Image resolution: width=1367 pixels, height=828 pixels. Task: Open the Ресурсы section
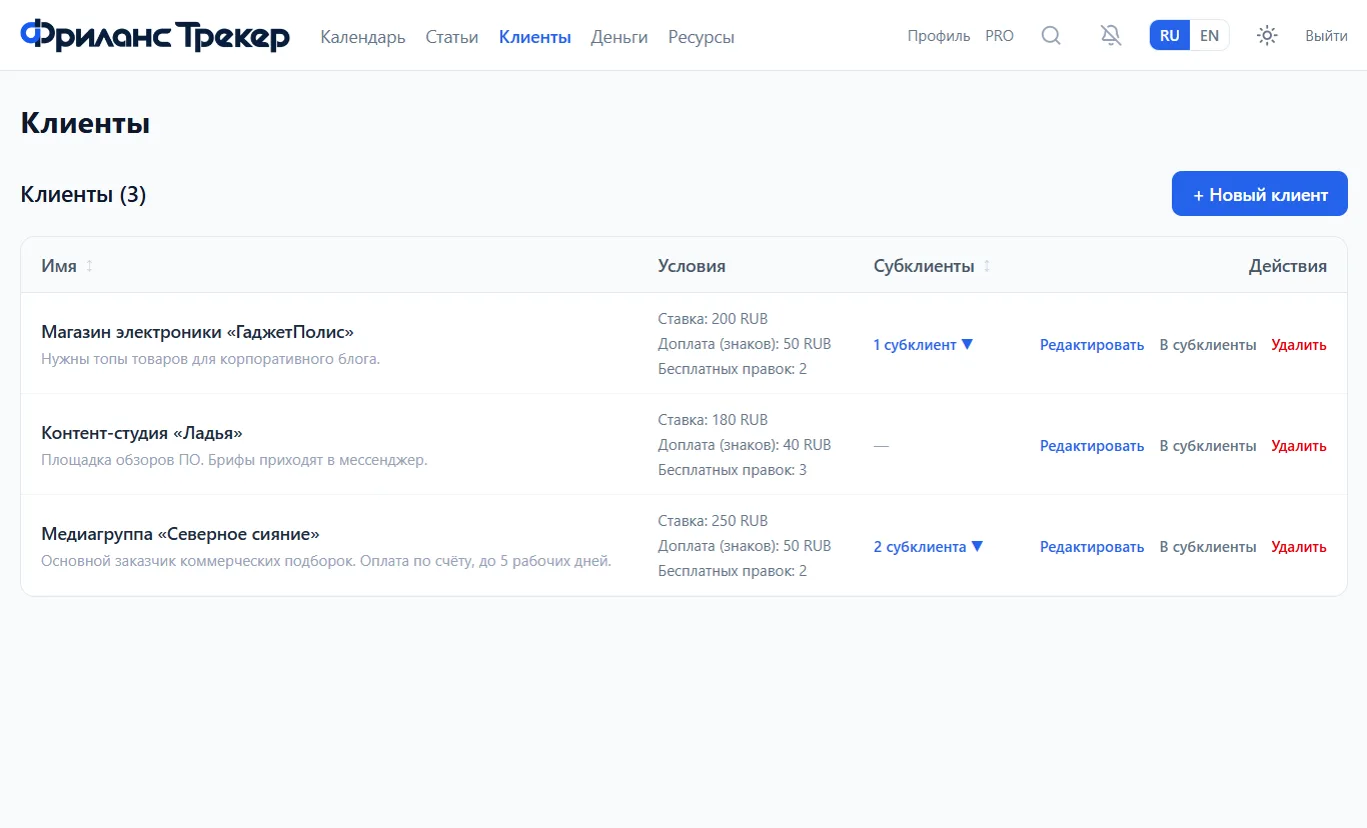pyautogui.click(x=701, y=37)
